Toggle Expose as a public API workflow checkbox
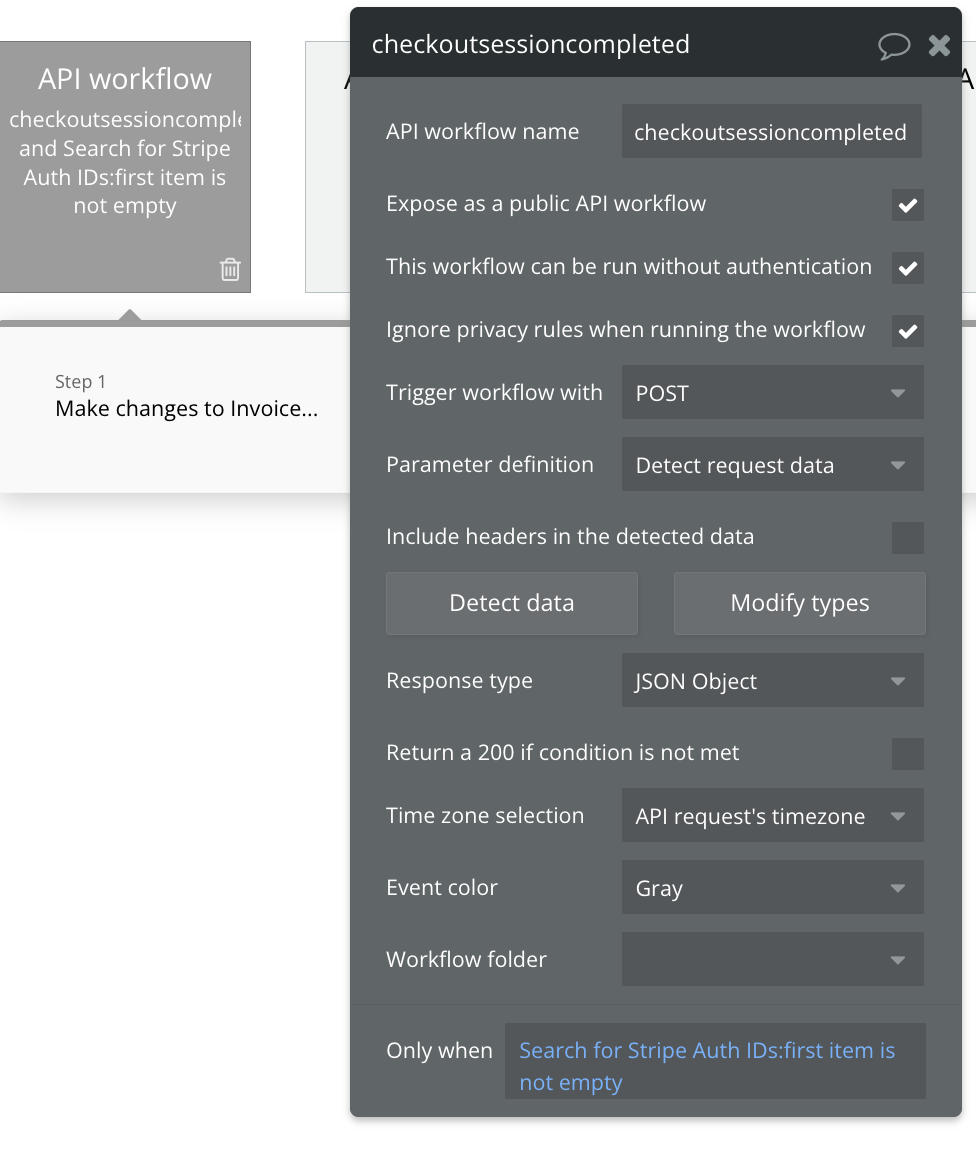The height and width of the screenshot is (1156, 976). (x=907, y=205)
